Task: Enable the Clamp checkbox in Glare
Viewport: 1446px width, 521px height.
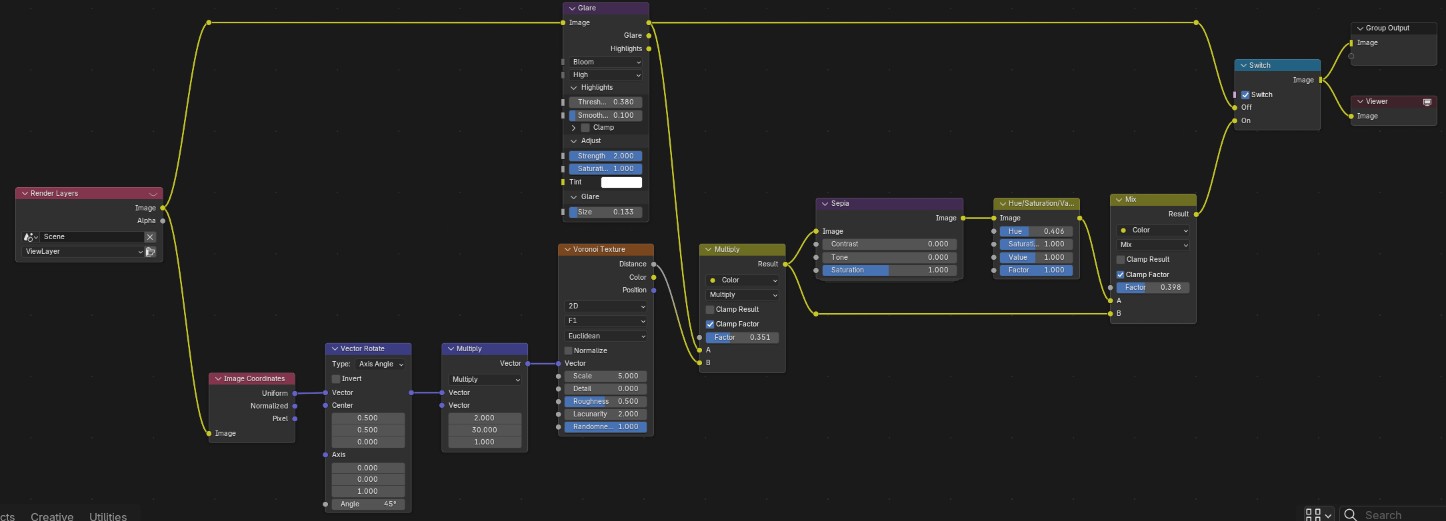Action: pos(586,128)
